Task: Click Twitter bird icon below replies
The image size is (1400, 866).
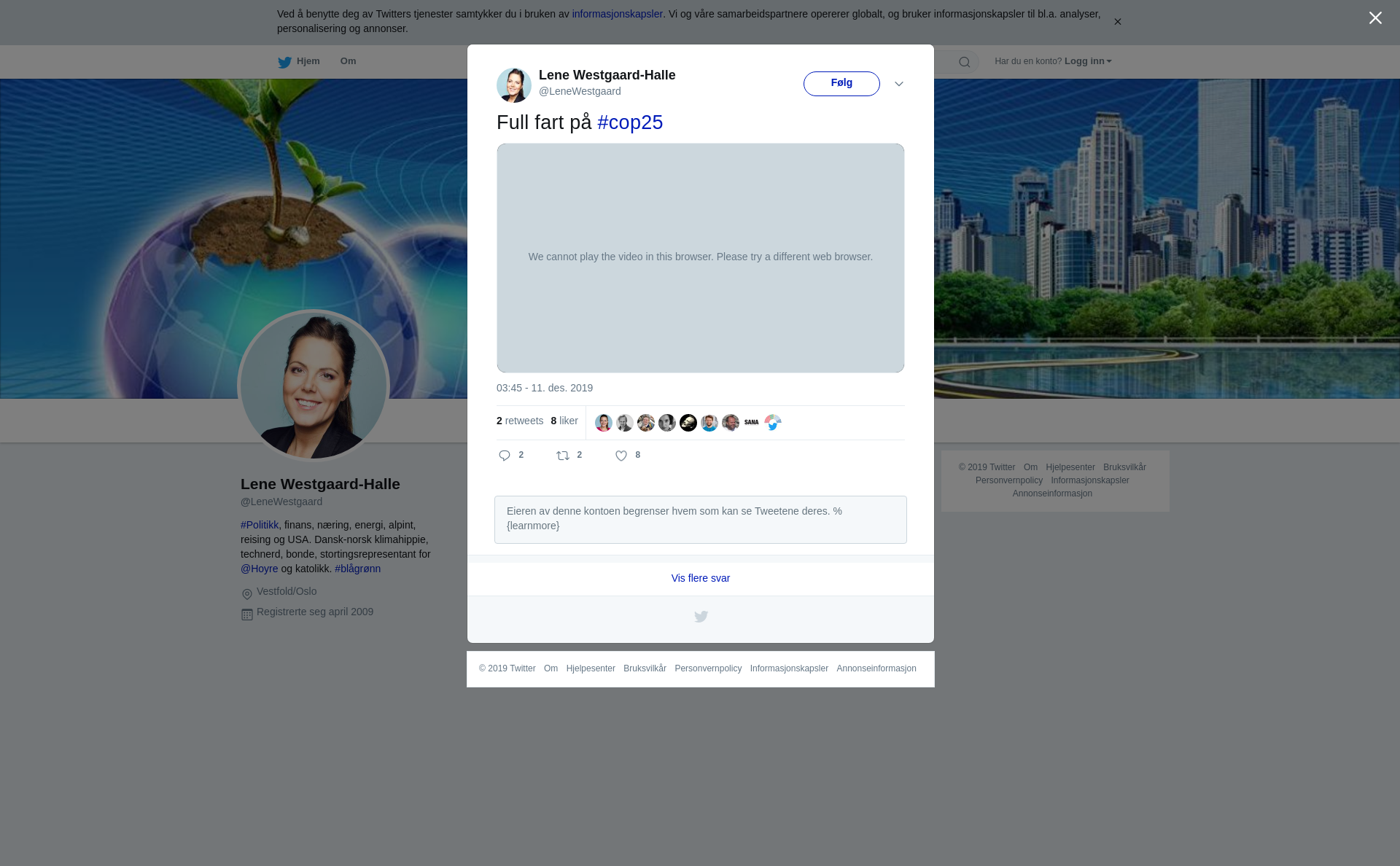Action: 701,617
